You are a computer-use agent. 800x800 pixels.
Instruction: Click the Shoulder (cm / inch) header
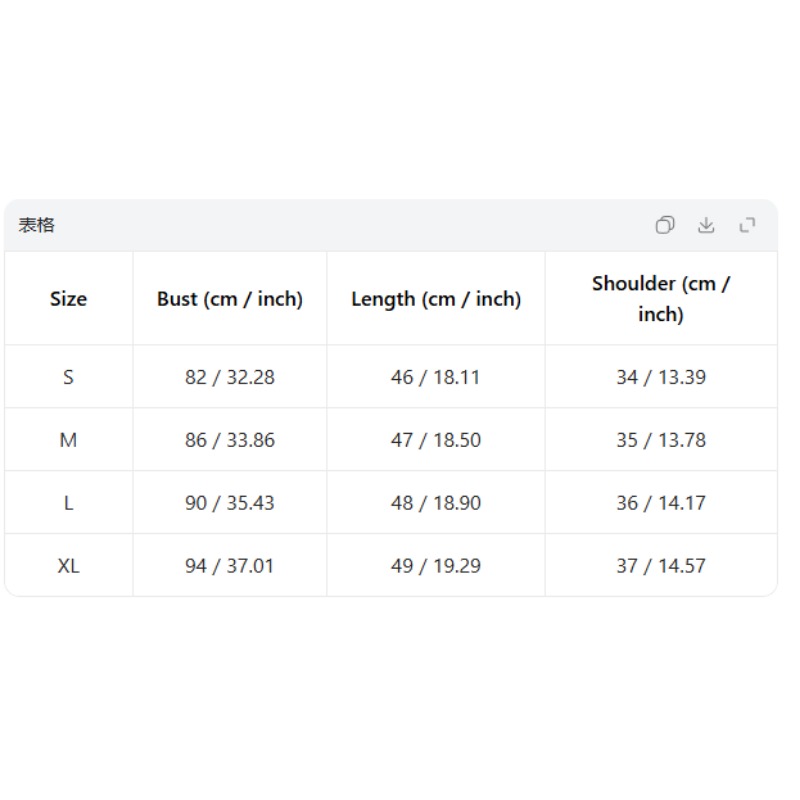click(x=661, y=299)
